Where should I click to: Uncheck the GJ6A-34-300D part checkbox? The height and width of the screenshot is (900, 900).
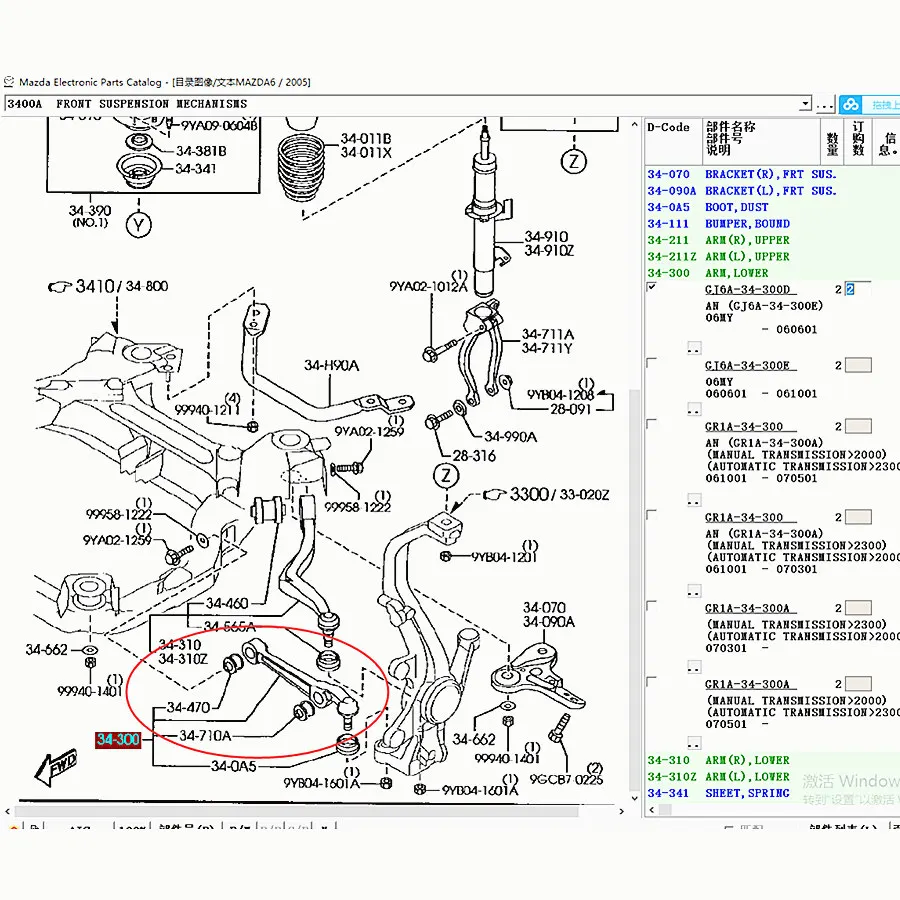pos(651,286)
